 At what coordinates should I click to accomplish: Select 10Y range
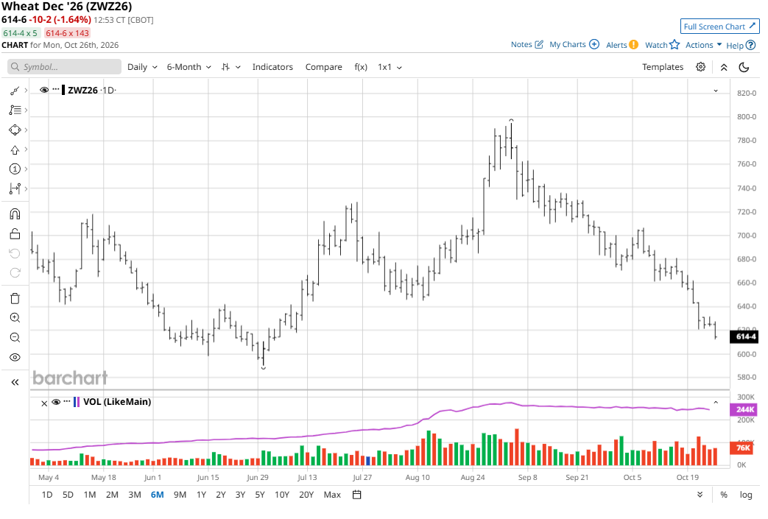pyautogui.click(x=282, y=495)
